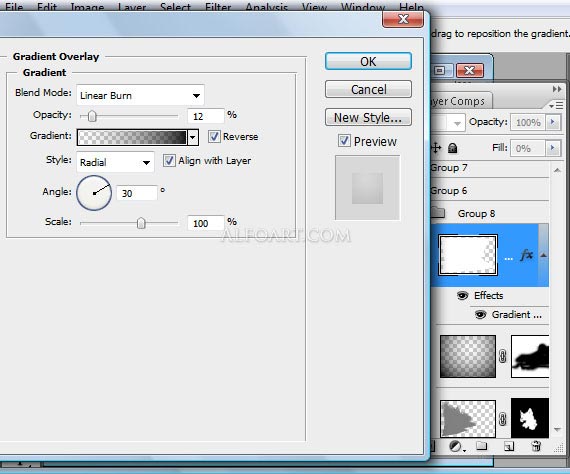Select the Group 7 layer row
The height and width of the screenshot is (474, 570).
[x=489, y=168]
